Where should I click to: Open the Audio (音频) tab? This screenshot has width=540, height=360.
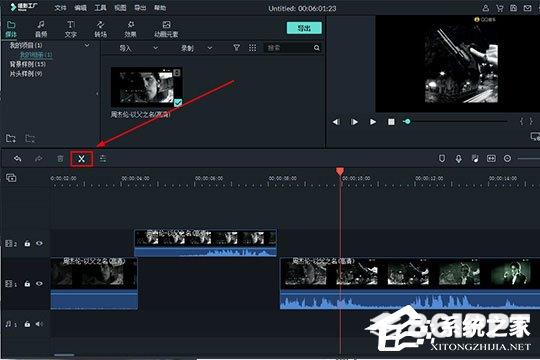point(41,29)
